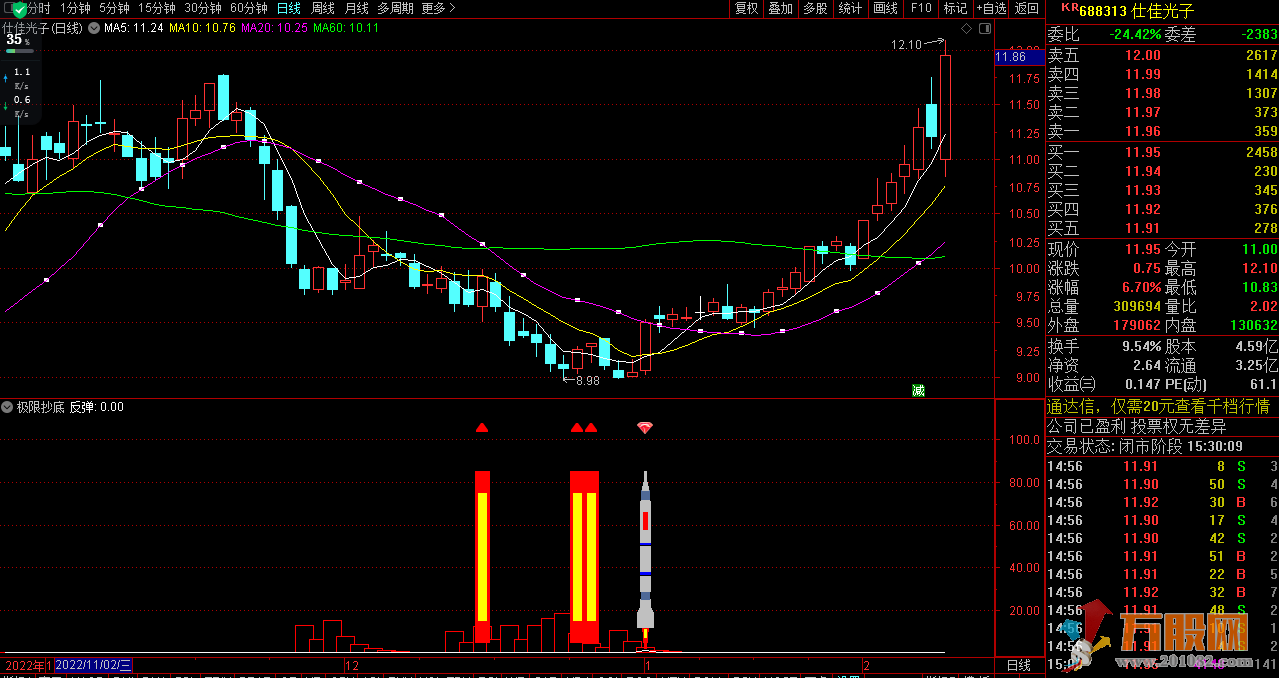Click the MA10: 10.76 indicator label
Image resolution: width=1279 pixels, height=678 pixels.
click(202, 27)
